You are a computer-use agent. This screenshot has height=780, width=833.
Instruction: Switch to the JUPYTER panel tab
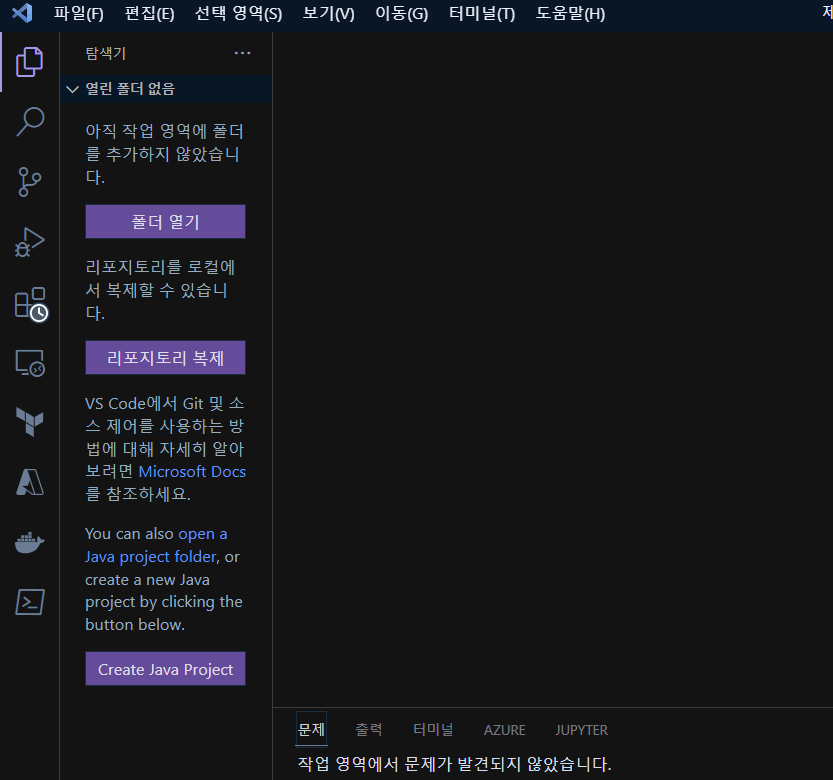coord(581,730)
